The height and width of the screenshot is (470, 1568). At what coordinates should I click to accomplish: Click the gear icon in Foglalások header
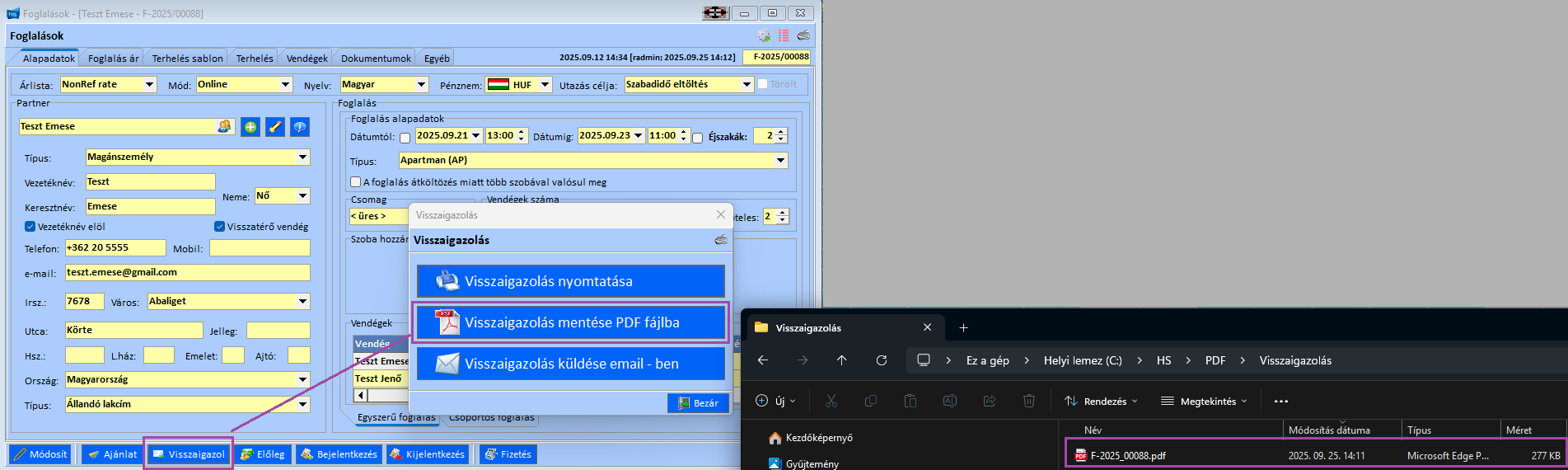point(764,35)
